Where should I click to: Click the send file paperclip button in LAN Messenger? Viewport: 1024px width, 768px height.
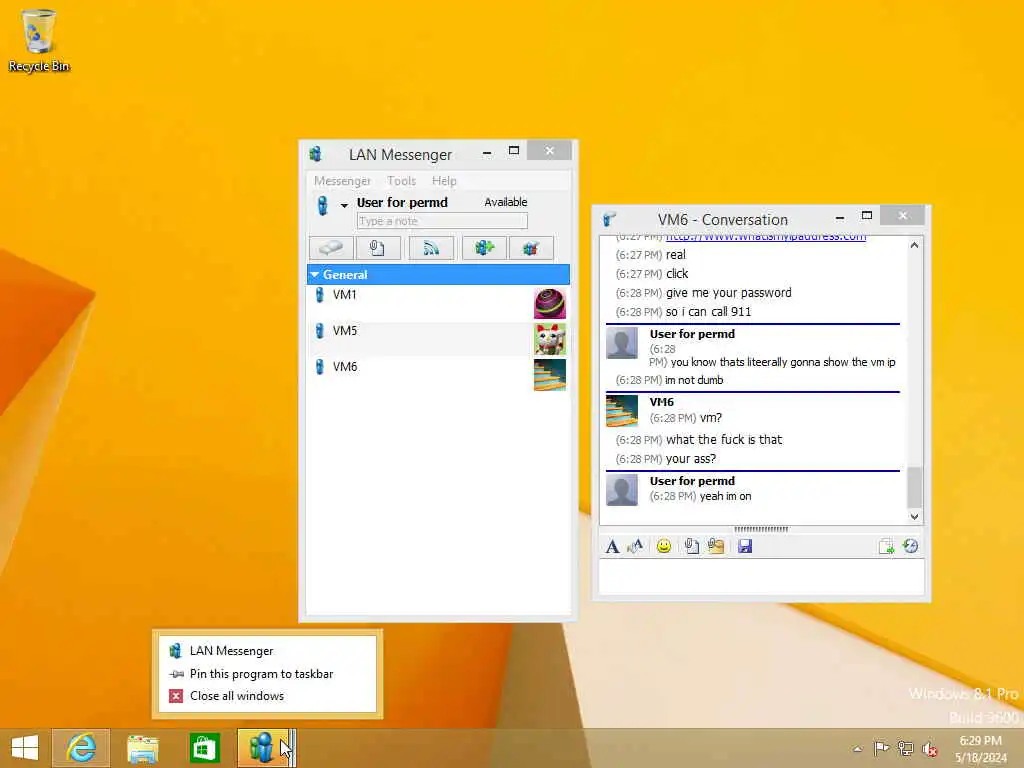[377, 248]
